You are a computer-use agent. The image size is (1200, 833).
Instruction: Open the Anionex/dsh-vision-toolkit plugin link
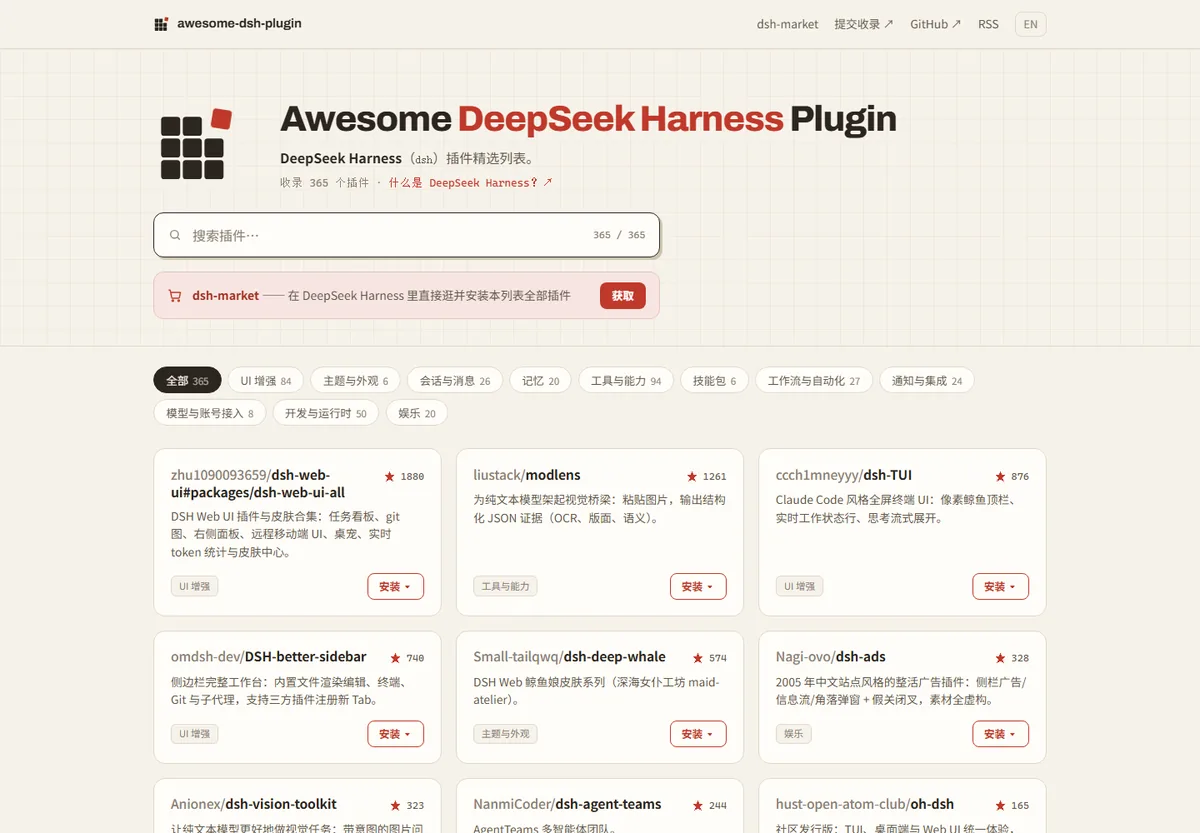point(254,804)
